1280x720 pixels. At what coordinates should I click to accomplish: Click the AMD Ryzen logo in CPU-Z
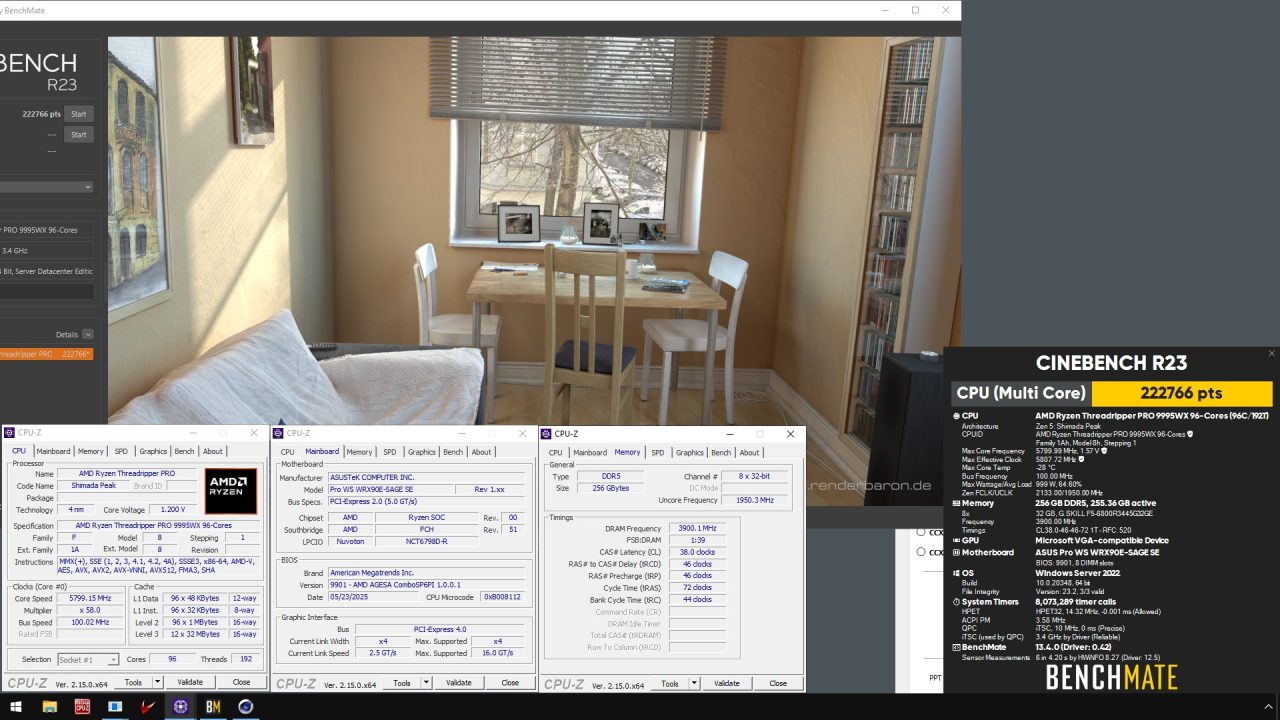230,490
